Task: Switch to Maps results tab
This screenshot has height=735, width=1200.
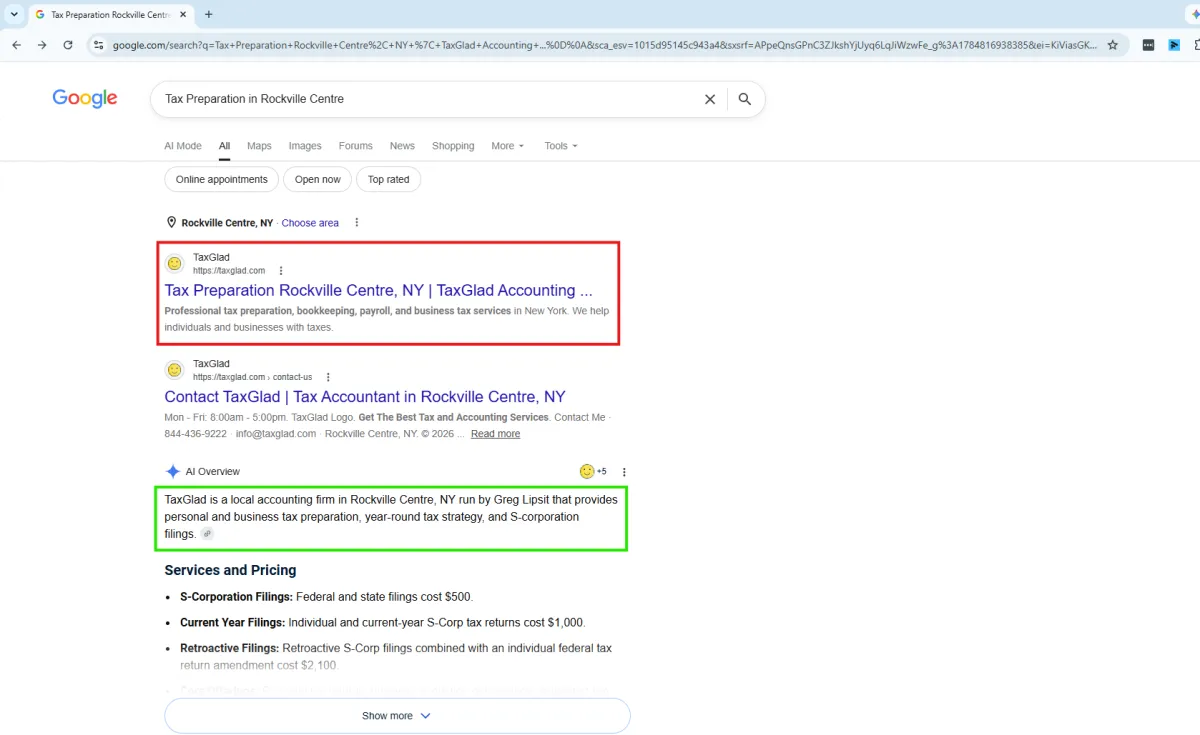Action: (x=259, y=146)
